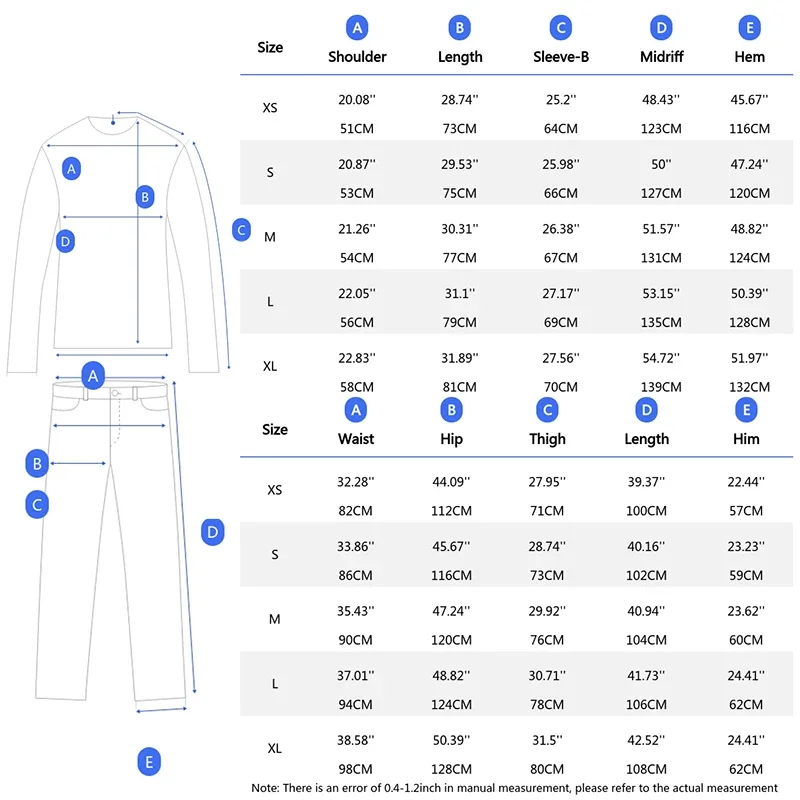Click the D badge right of the pants
This screenshot has height=800, width=800.
(x=212, y=532)
